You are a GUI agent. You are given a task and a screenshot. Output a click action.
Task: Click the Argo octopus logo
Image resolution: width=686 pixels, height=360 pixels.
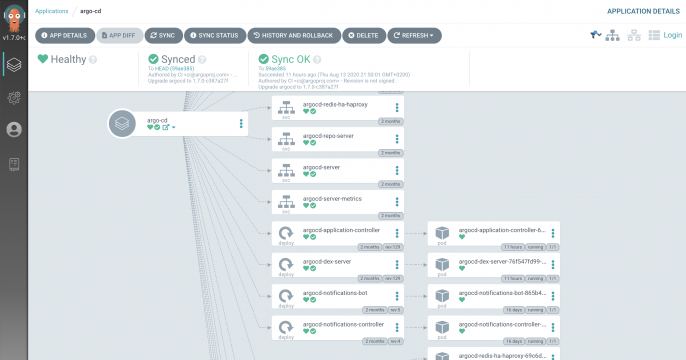14,18
